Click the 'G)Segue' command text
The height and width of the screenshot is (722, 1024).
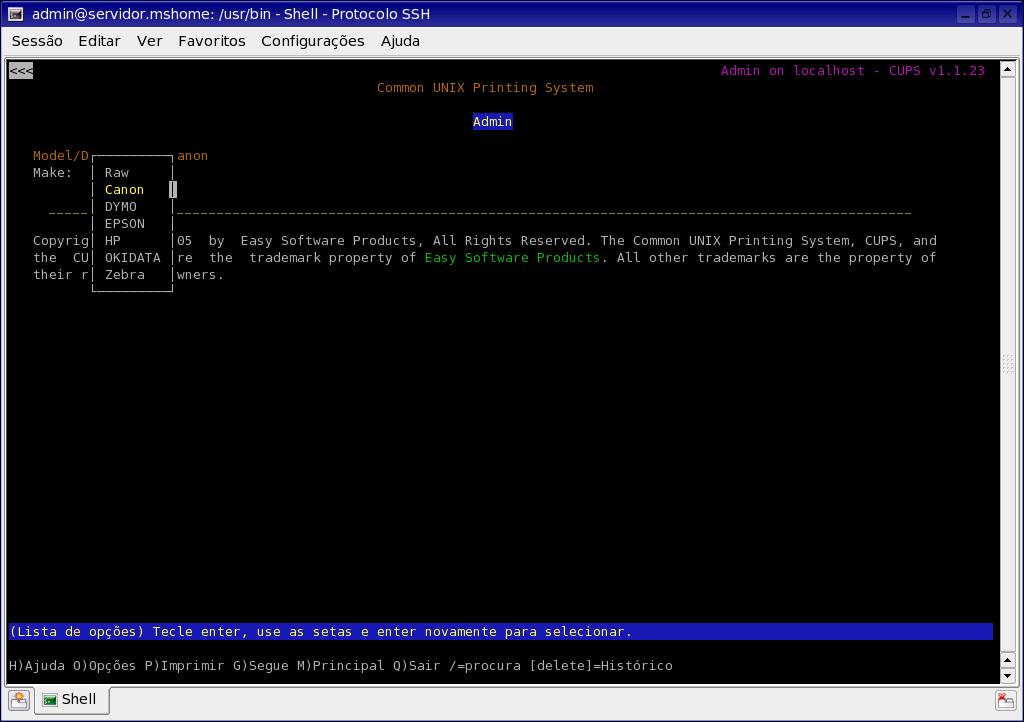[x=261, y=666]
